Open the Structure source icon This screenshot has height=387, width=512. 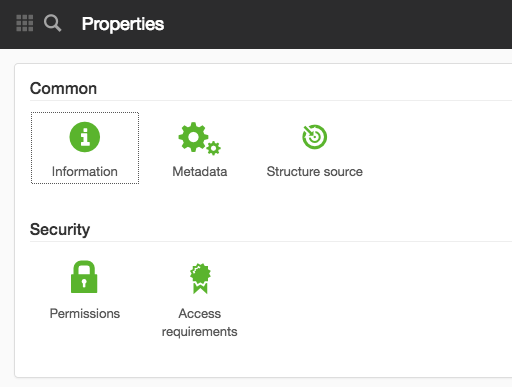pyautogui.click(x=315, y=137)
